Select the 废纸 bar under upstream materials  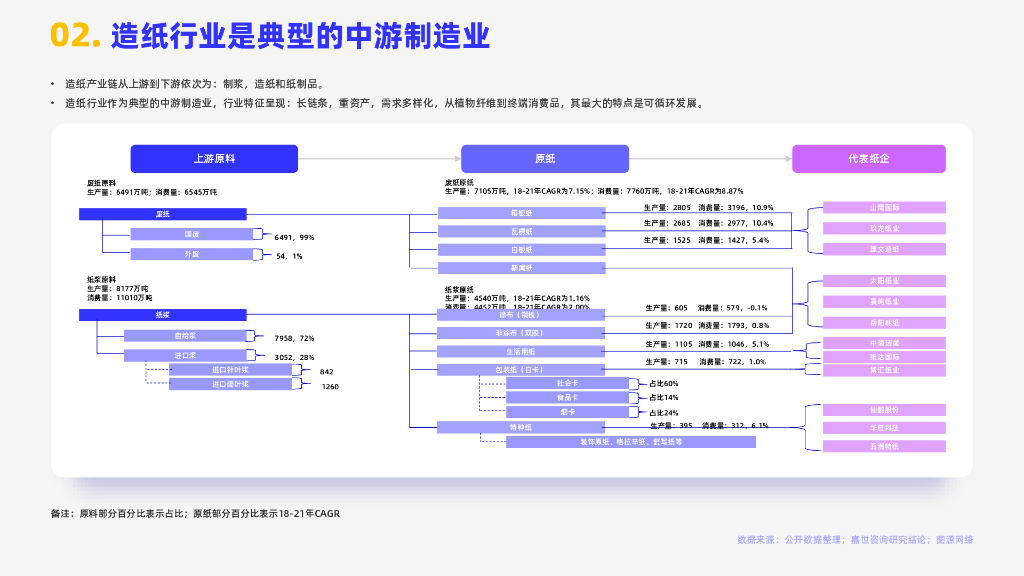(x=162, y=214)
